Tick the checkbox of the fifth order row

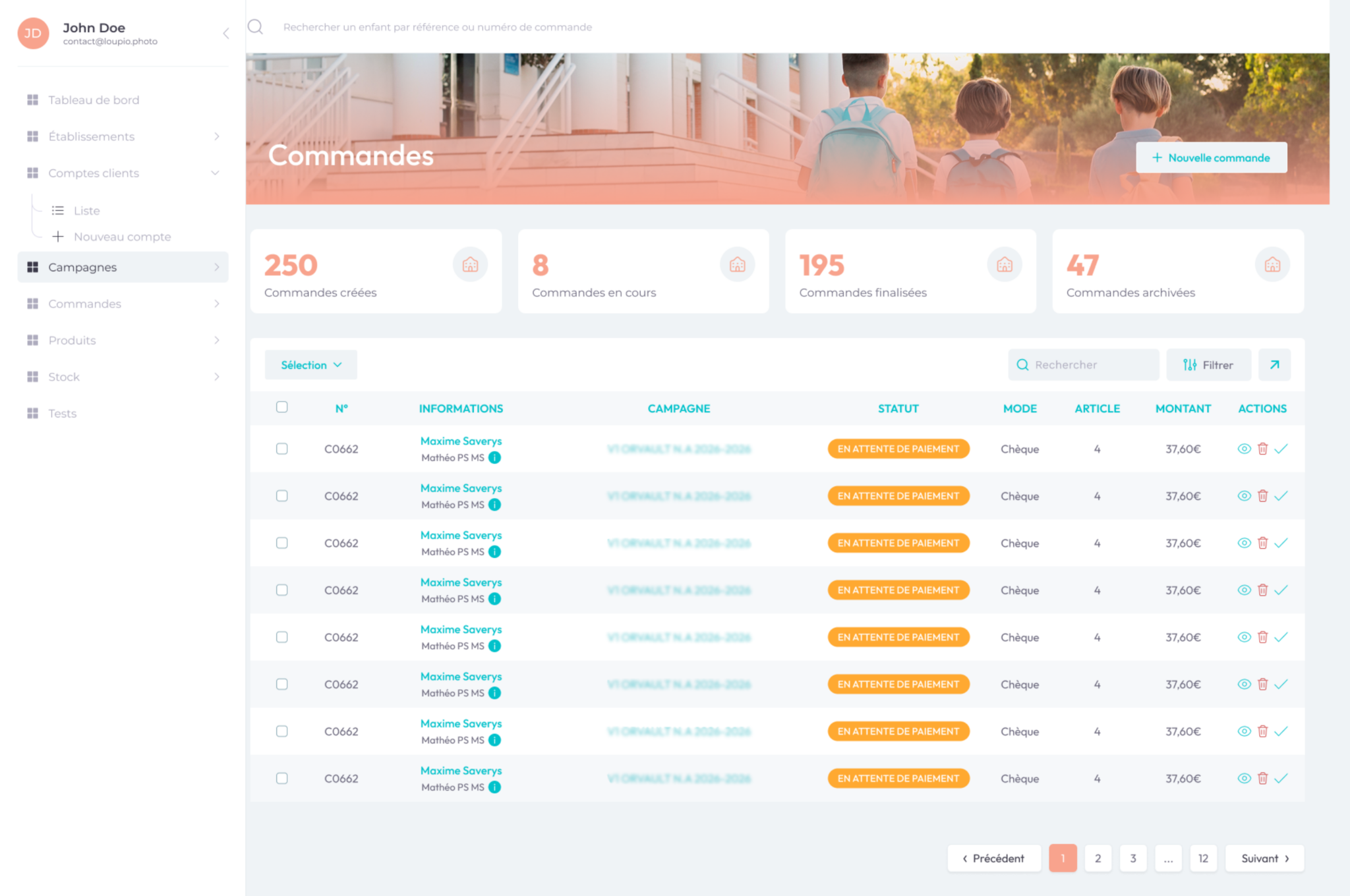point(282,637)
